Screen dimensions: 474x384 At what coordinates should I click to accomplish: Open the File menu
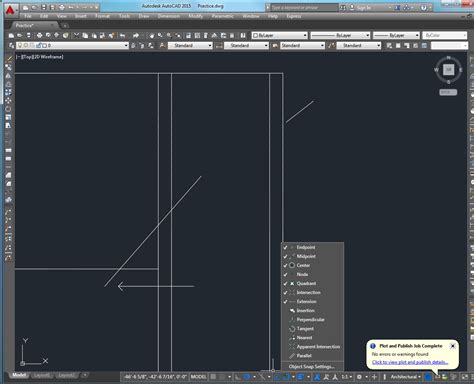coord(28,16)
